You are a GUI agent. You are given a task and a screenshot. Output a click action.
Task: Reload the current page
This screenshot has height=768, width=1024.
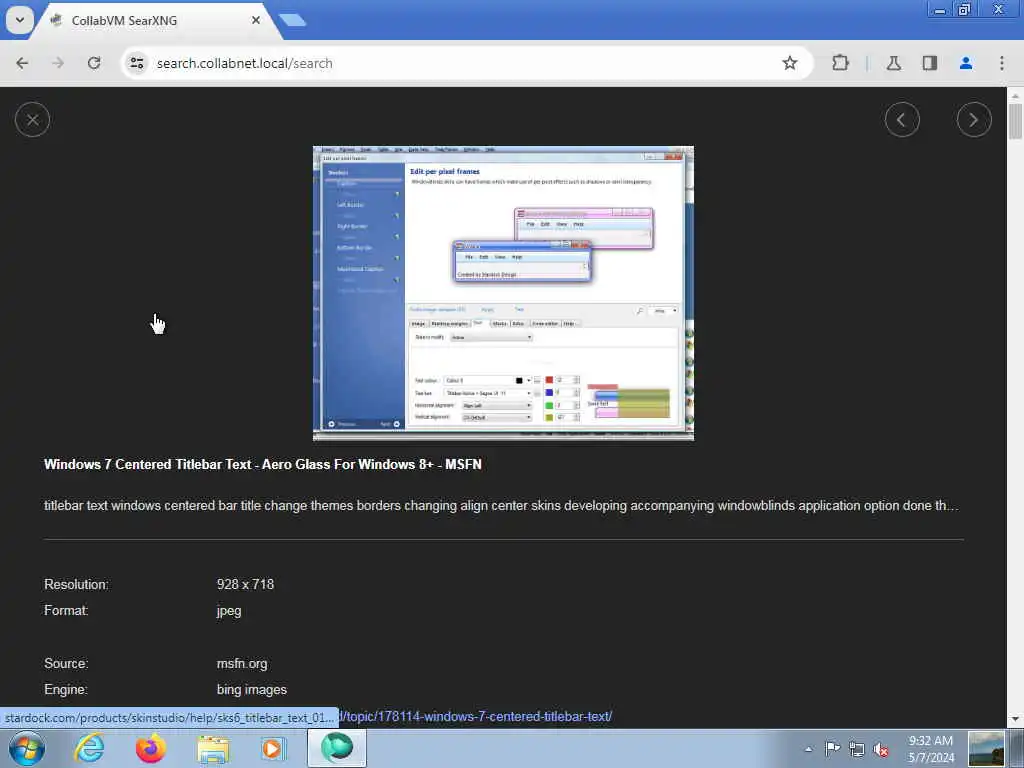pyautogui.click(x=94, y=63)
